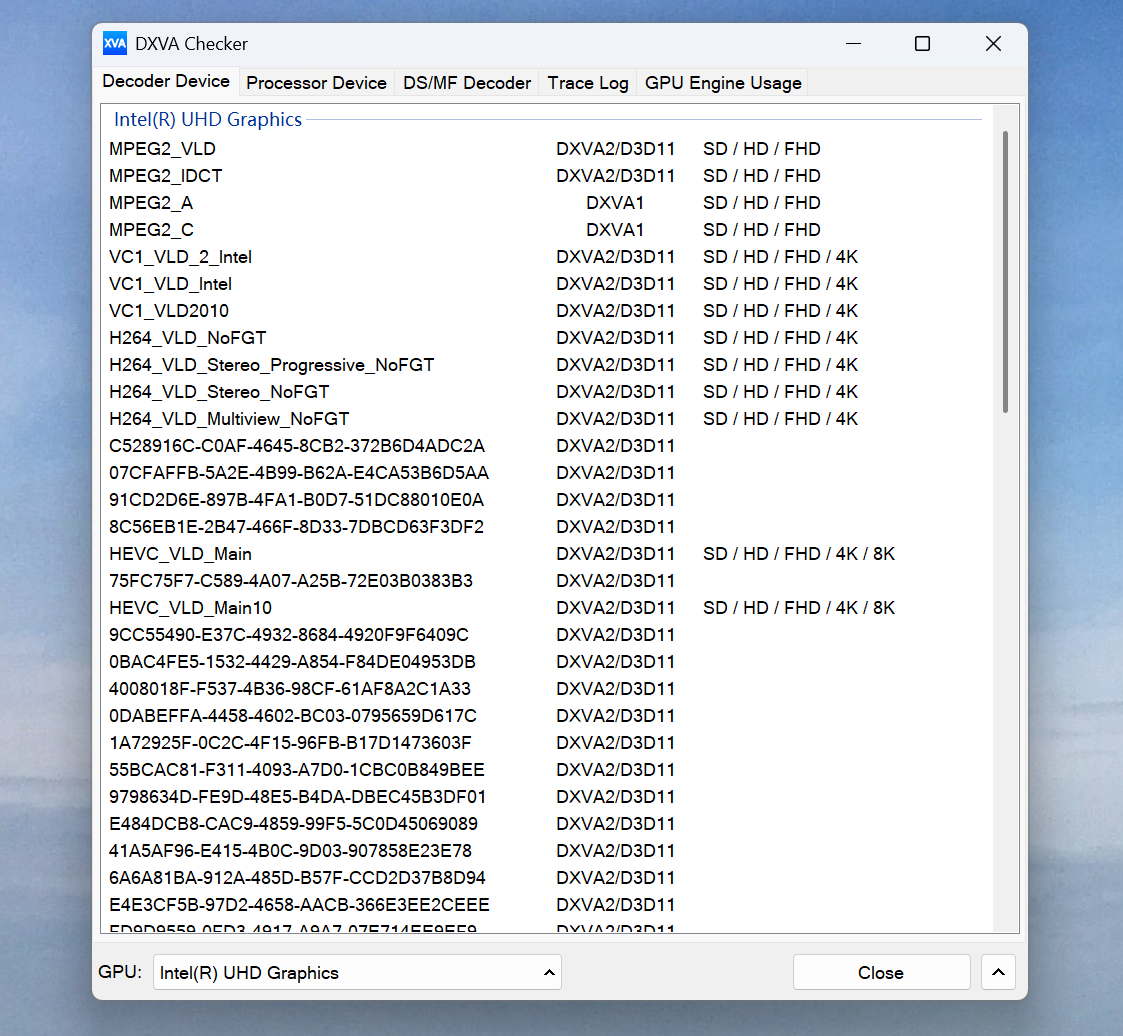Click DXVA1 value in MPEG2_C row
The width and height of the screenshot is (1123, 1036).
[x=615, y=230]
